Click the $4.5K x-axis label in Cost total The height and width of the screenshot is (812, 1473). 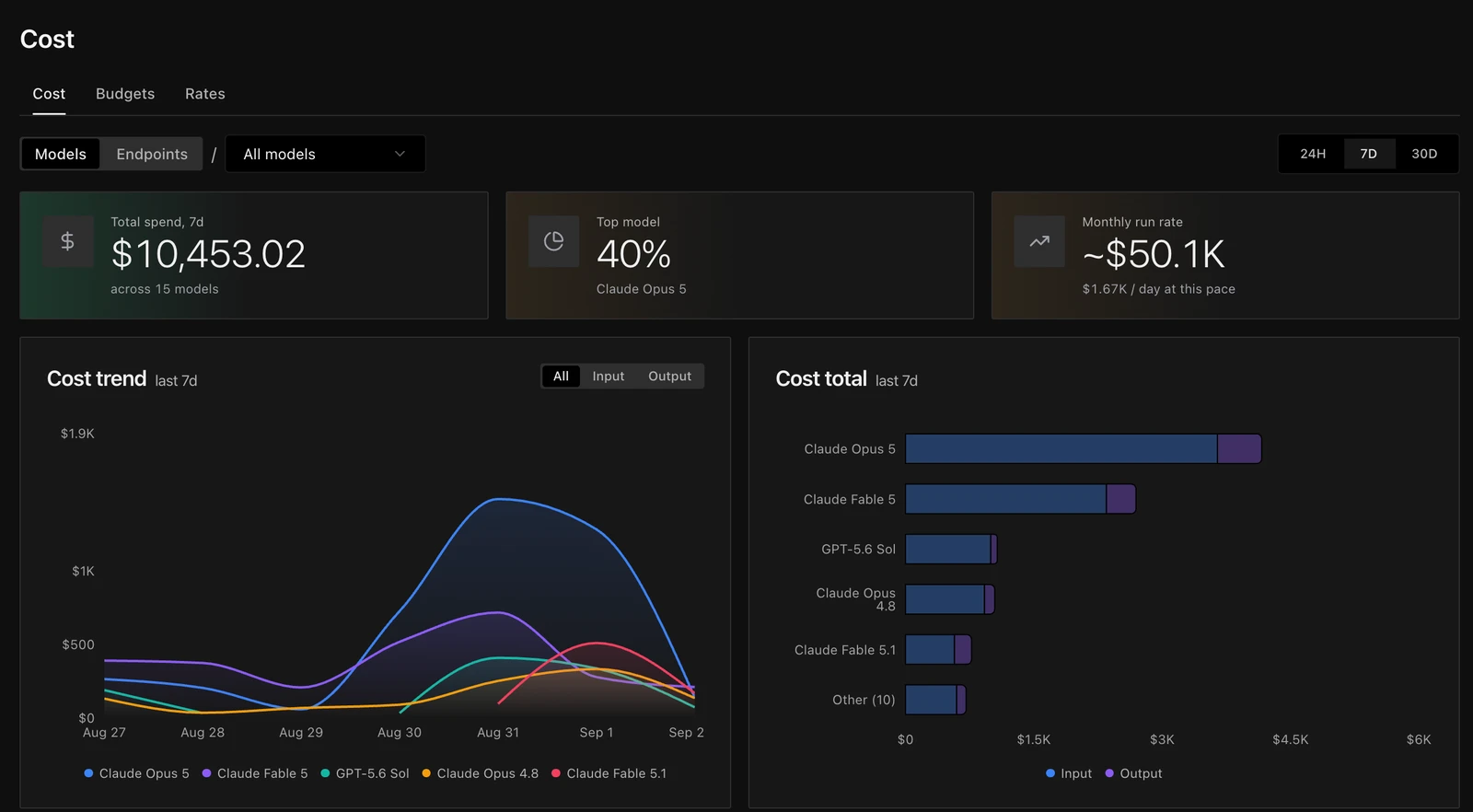pyautogui.click(x=1291, y=739)
